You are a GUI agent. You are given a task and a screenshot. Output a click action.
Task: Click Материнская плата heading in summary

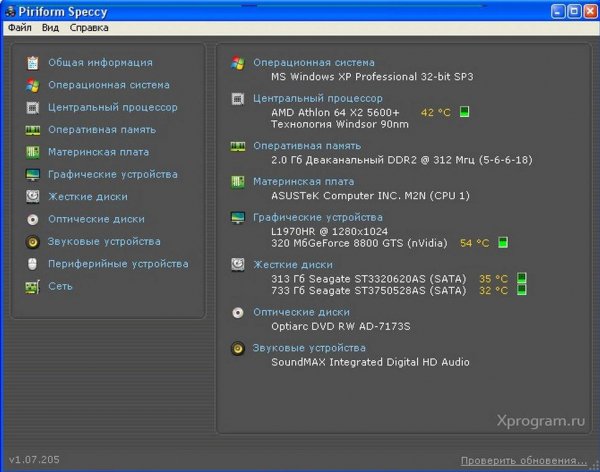303,181
